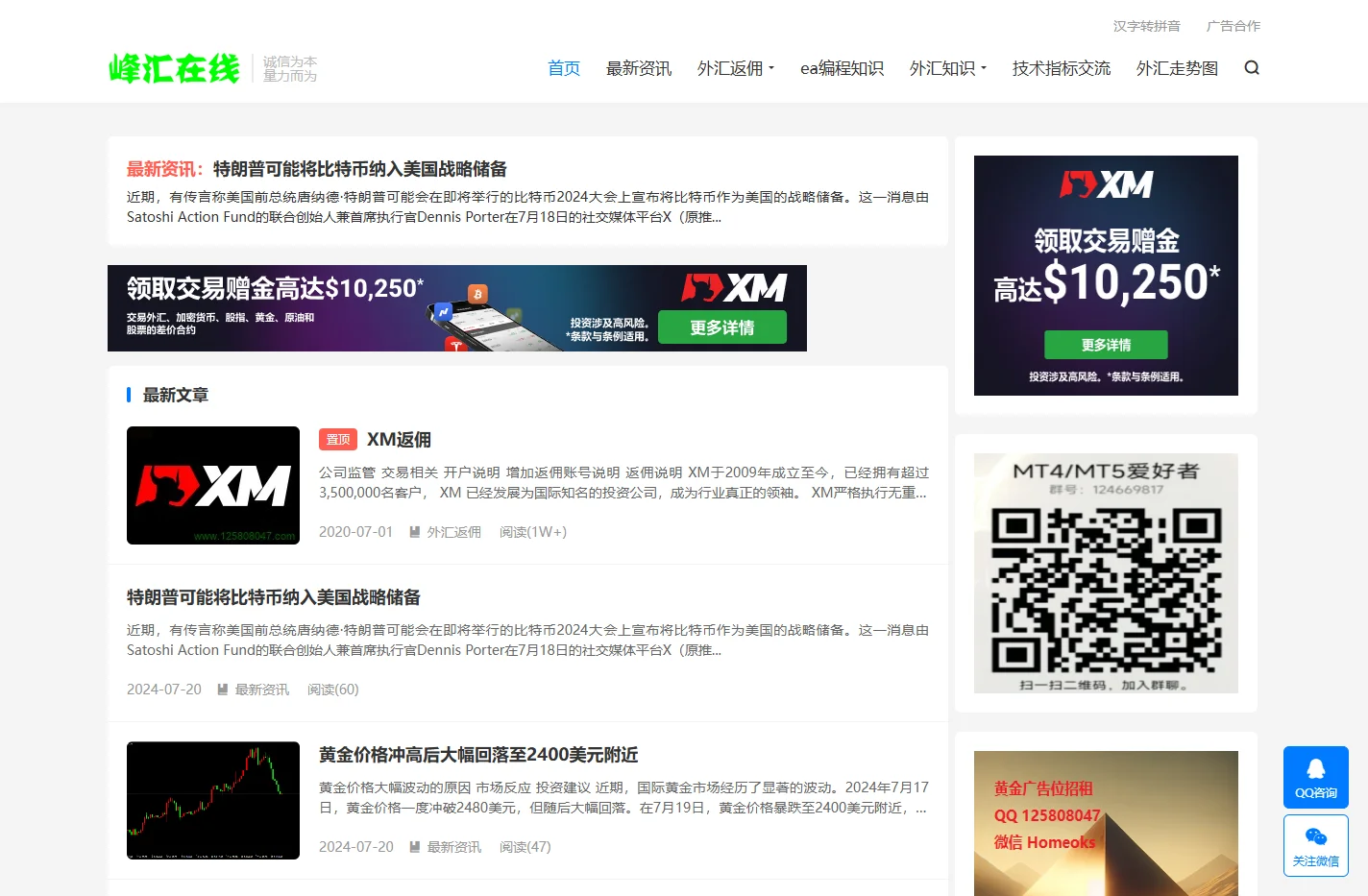Open XM返佣 article title
The height and width of the screenshot is (896, 1368).
399,440
